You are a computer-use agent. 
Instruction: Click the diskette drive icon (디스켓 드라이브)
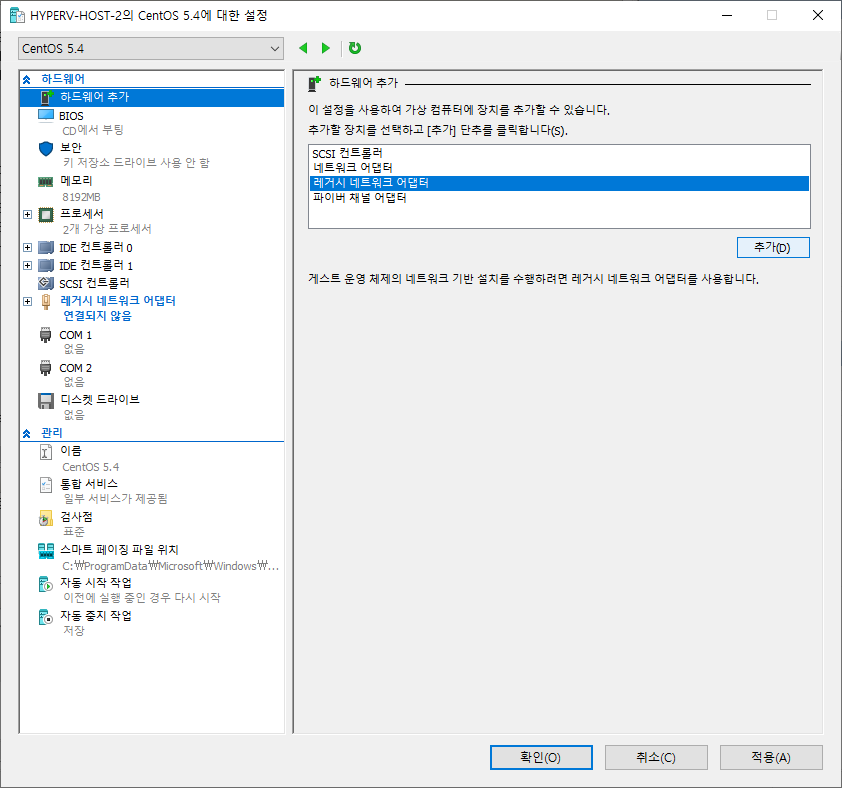point(45,400)
